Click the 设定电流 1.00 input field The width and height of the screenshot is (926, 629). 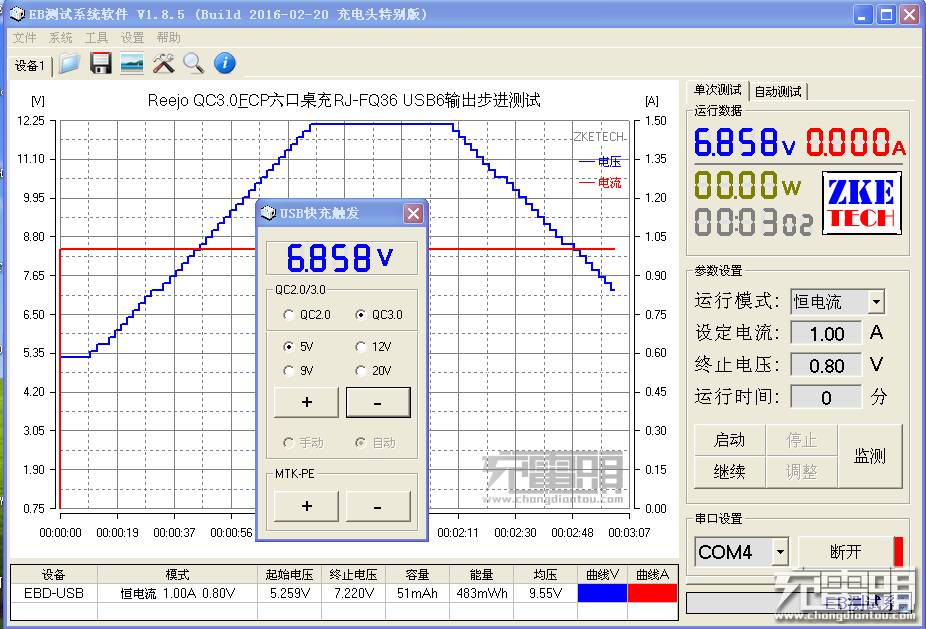coord(826,334)
